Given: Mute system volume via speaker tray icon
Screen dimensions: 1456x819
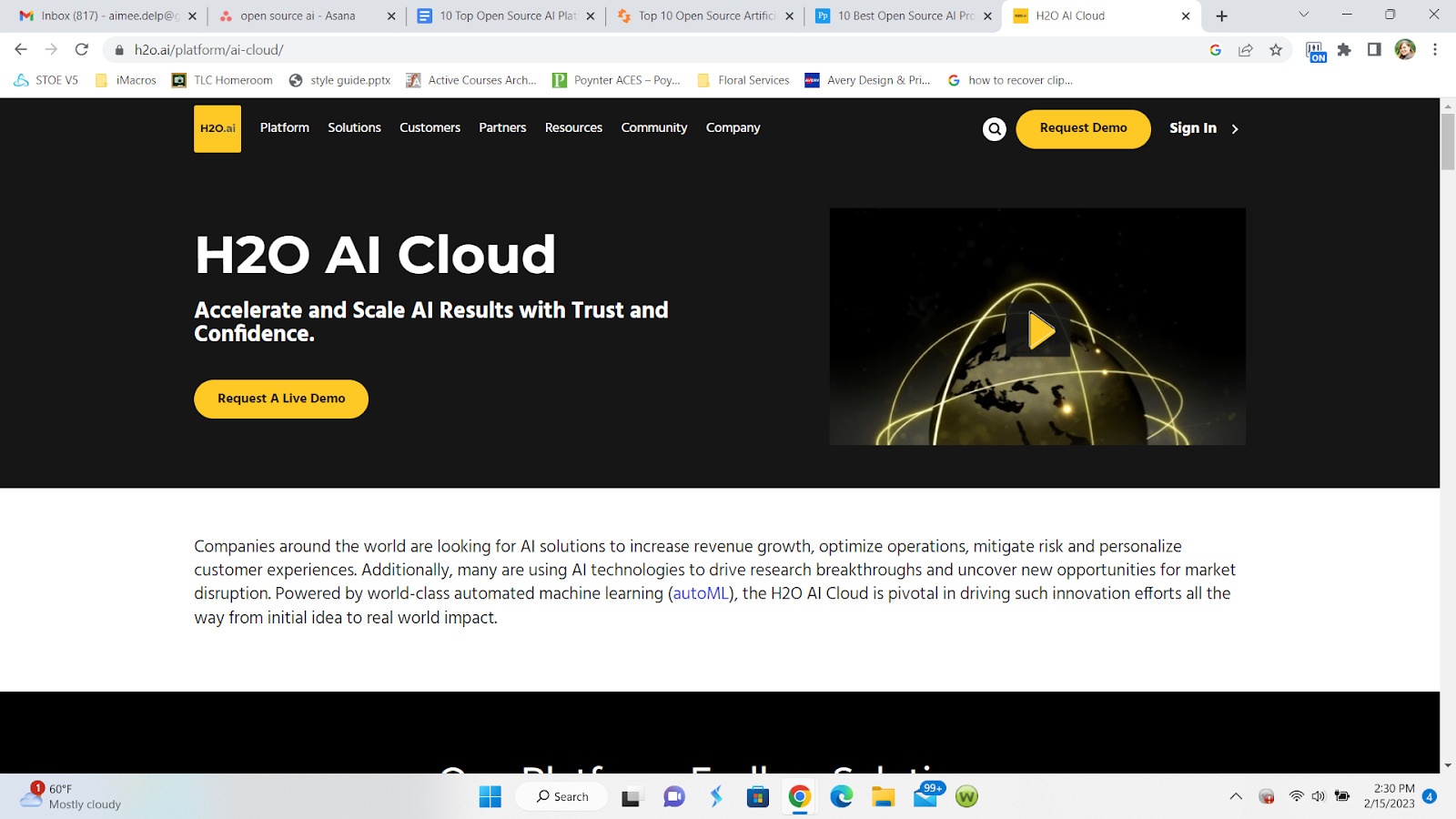Looking at the screenshot, I should tap(1318, 795).
